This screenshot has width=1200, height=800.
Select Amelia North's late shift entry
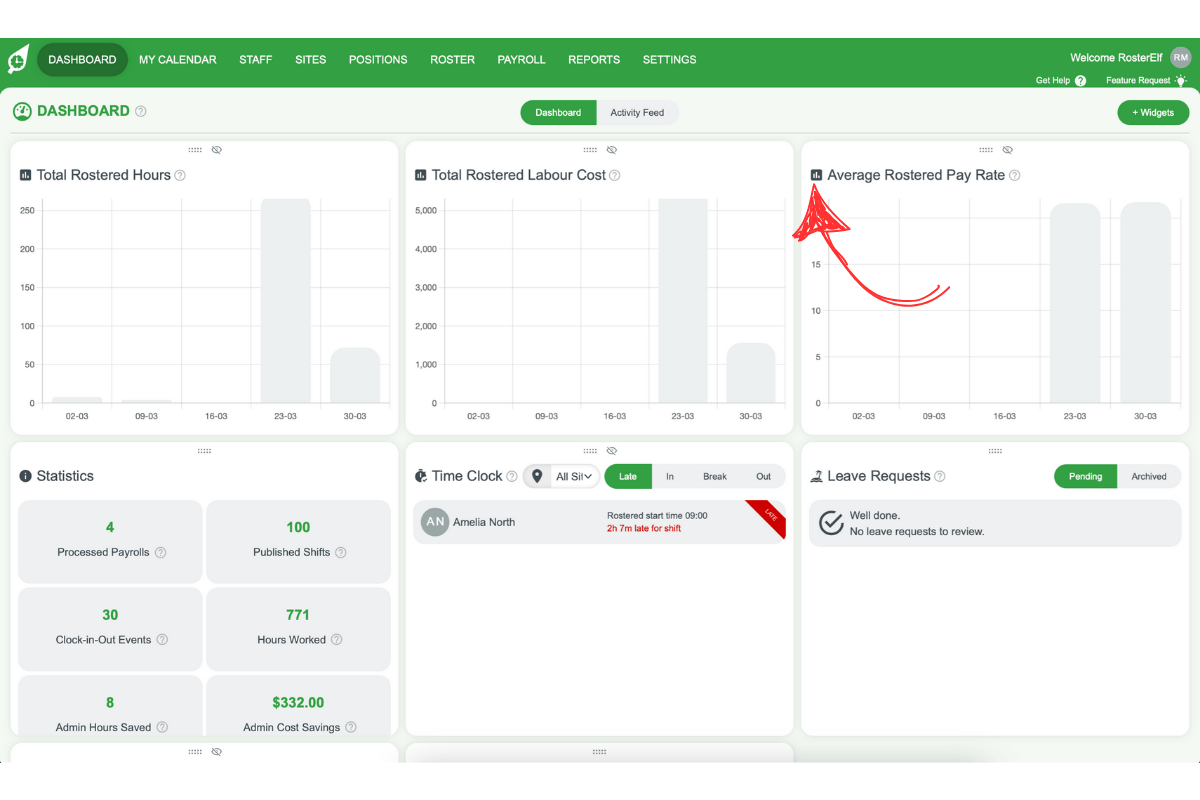[x=598, y=522]
